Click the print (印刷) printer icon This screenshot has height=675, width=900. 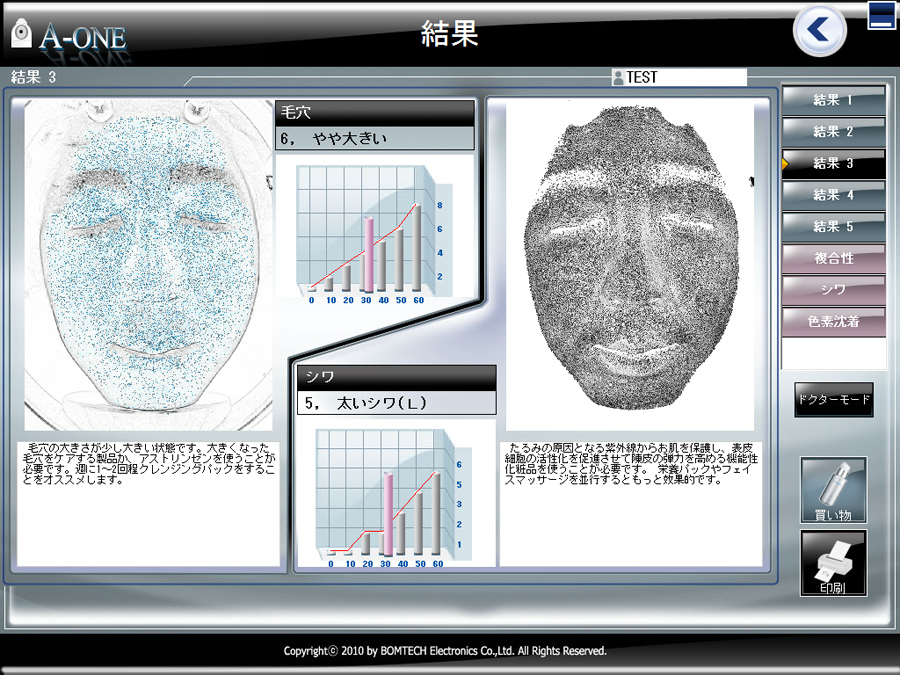833,563
